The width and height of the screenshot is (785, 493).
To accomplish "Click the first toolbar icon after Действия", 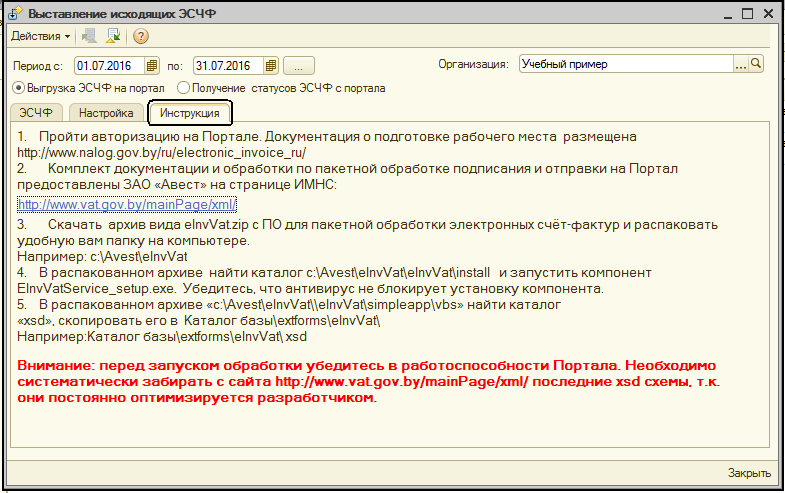I will coord(91,37).
